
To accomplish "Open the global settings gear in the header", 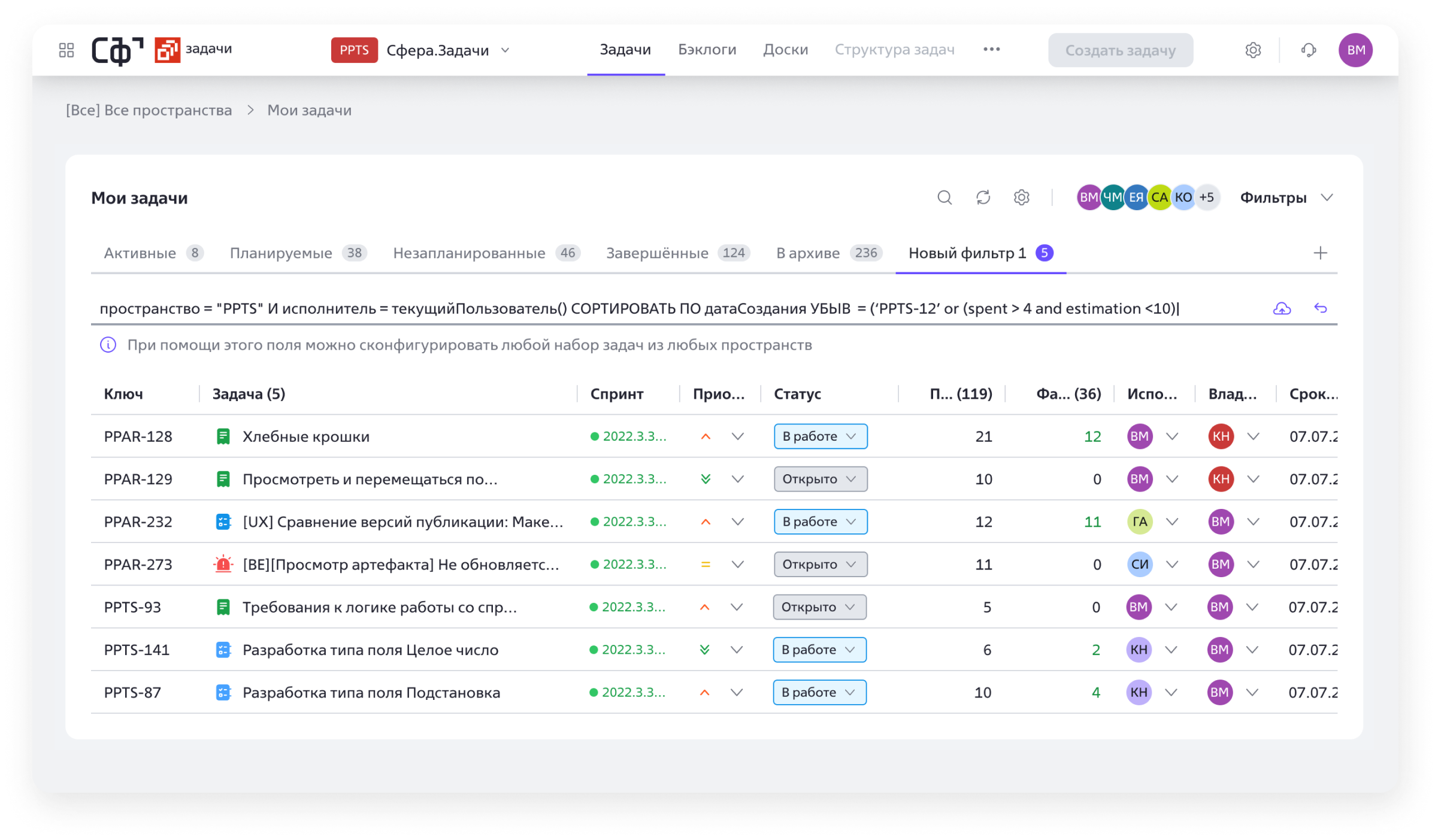I will pyautogui.click(x=1253, y=50).
